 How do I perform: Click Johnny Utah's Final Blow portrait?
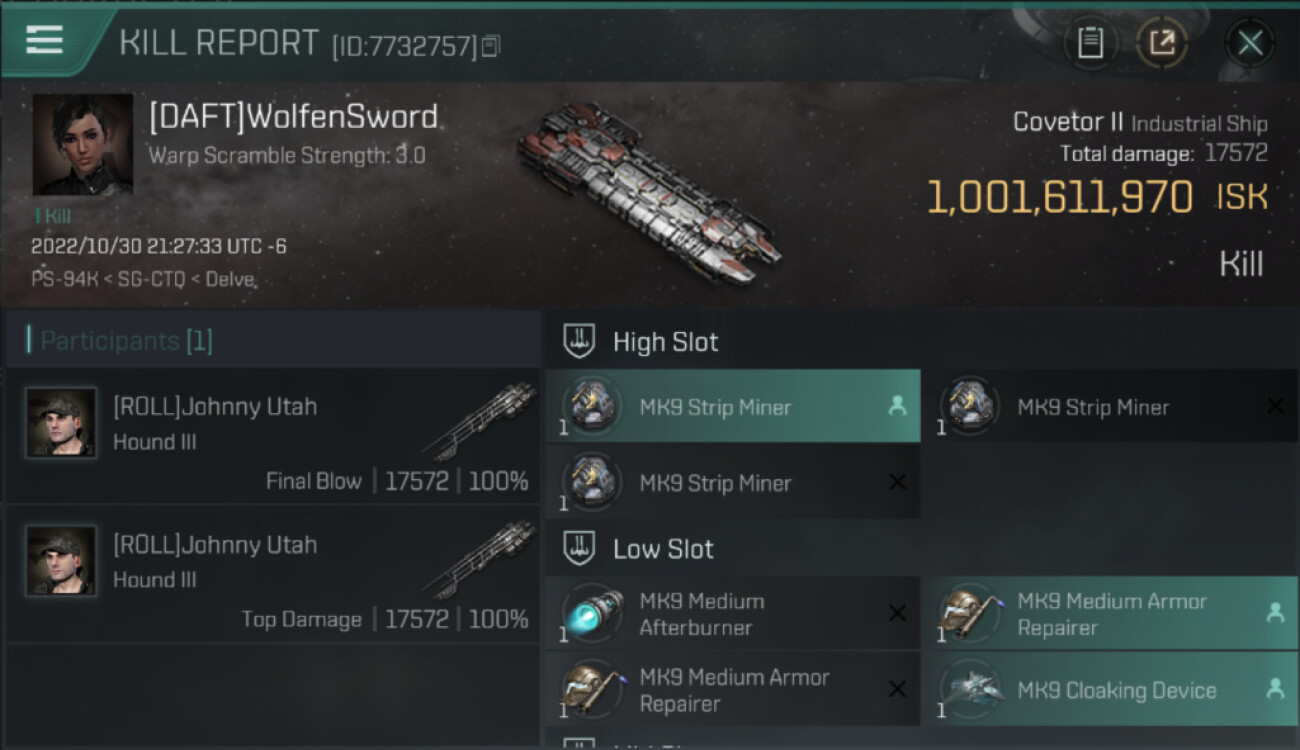[61, 423]
